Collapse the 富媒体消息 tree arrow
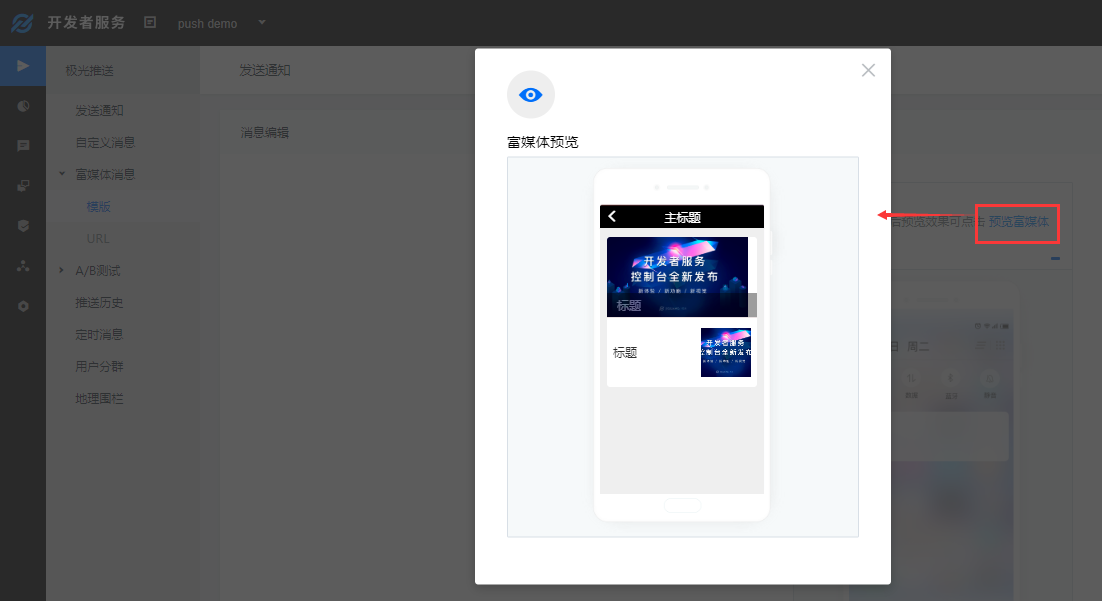 coord(62,174)
